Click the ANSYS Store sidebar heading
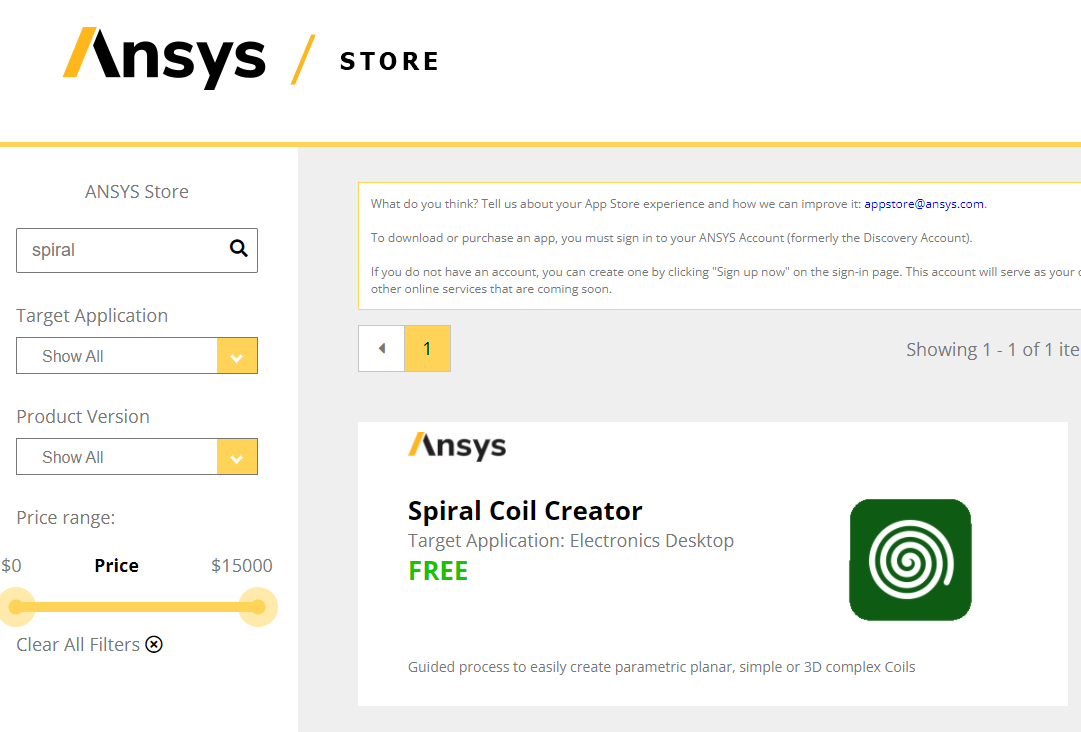The width and height of the screenshot is (1081, 732). tap(137, 192)
